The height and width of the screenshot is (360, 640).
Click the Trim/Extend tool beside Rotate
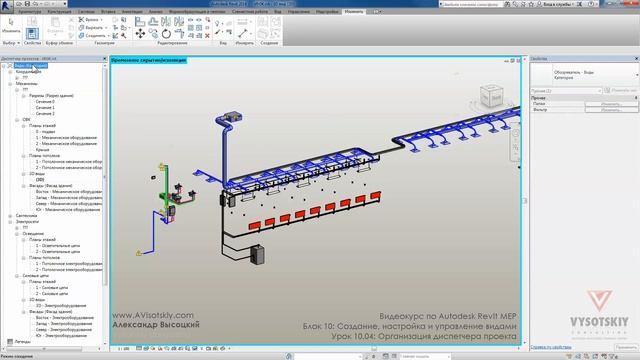179,33
